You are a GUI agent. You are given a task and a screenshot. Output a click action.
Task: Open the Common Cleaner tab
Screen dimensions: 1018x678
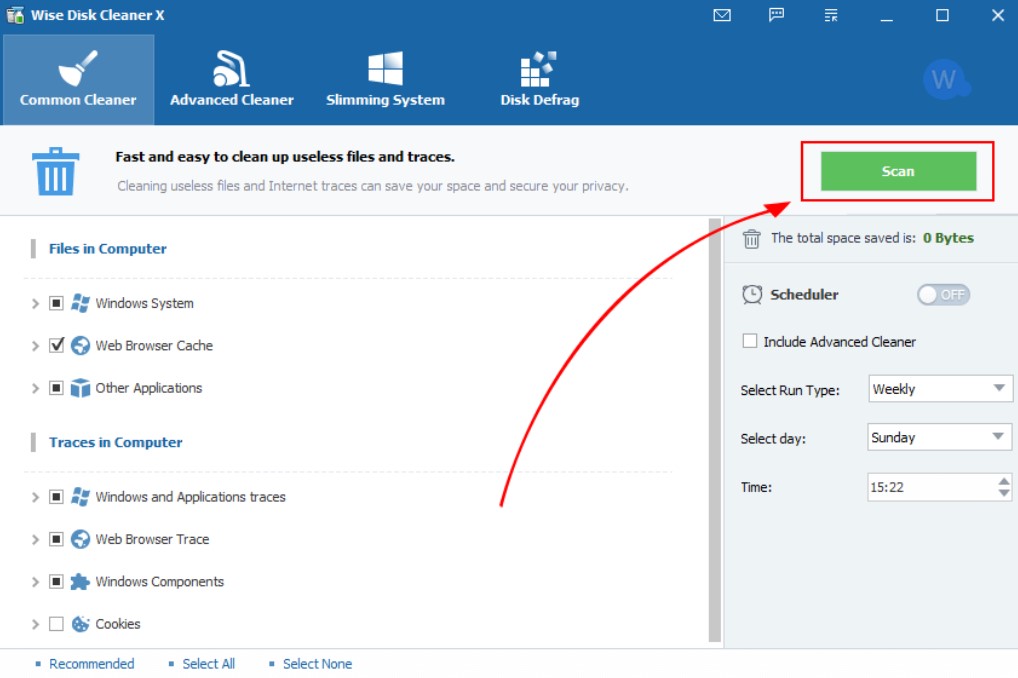(78, 79)
